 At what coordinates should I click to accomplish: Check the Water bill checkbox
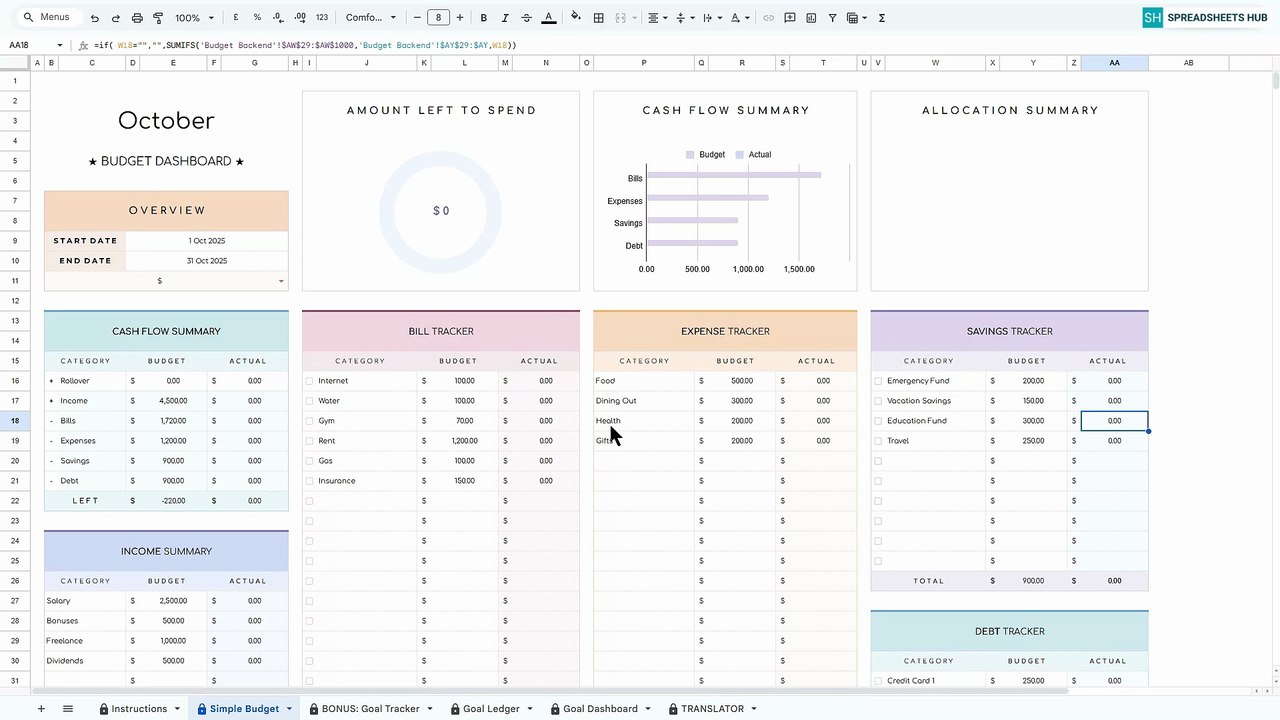[309, 401]
